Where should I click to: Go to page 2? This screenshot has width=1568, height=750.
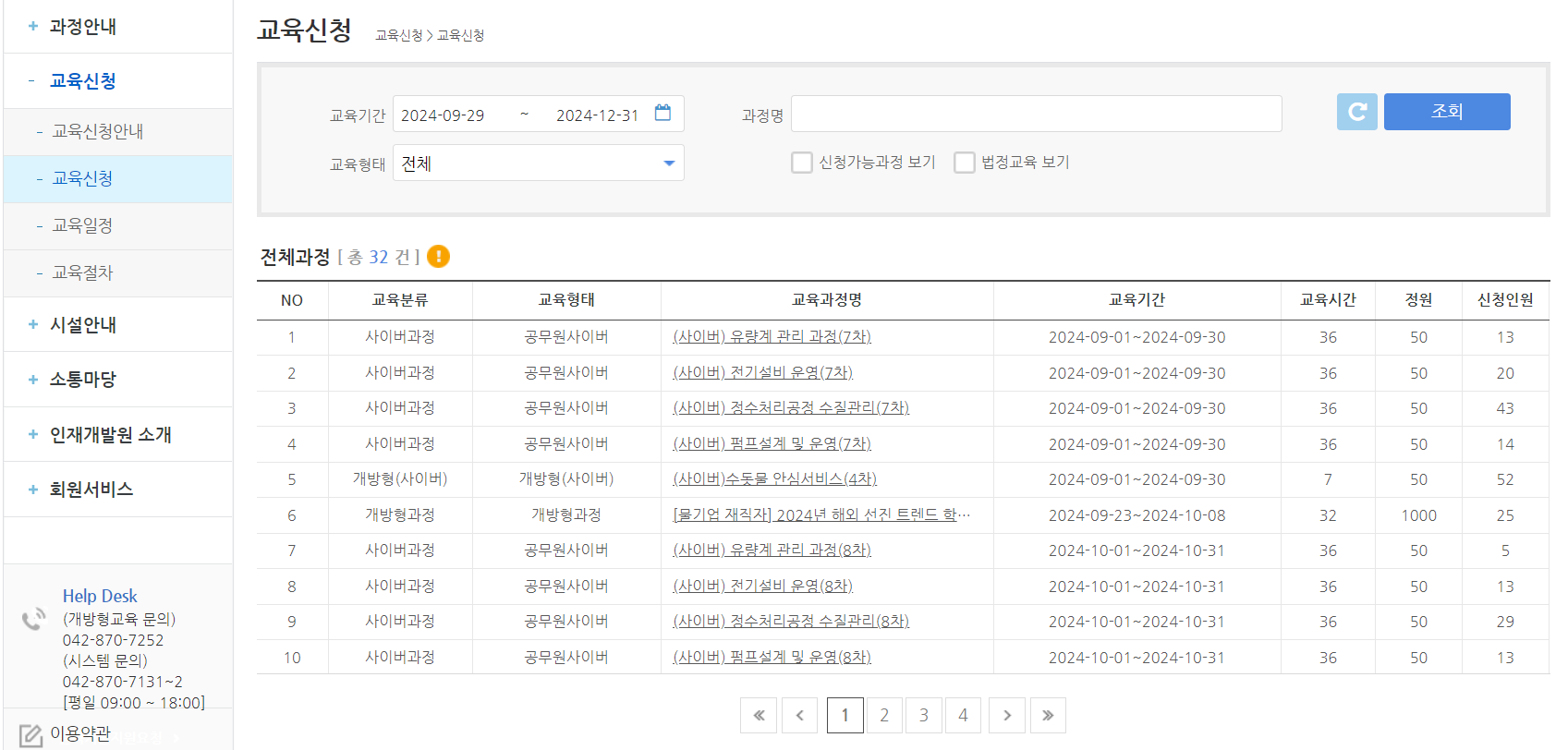point(884,715)
